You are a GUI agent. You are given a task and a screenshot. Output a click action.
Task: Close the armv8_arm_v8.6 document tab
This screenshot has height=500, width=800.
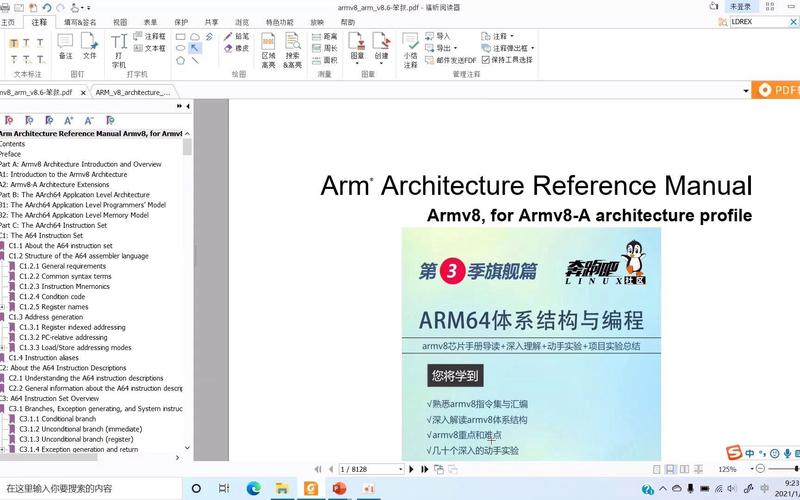(x=83, y=93)
